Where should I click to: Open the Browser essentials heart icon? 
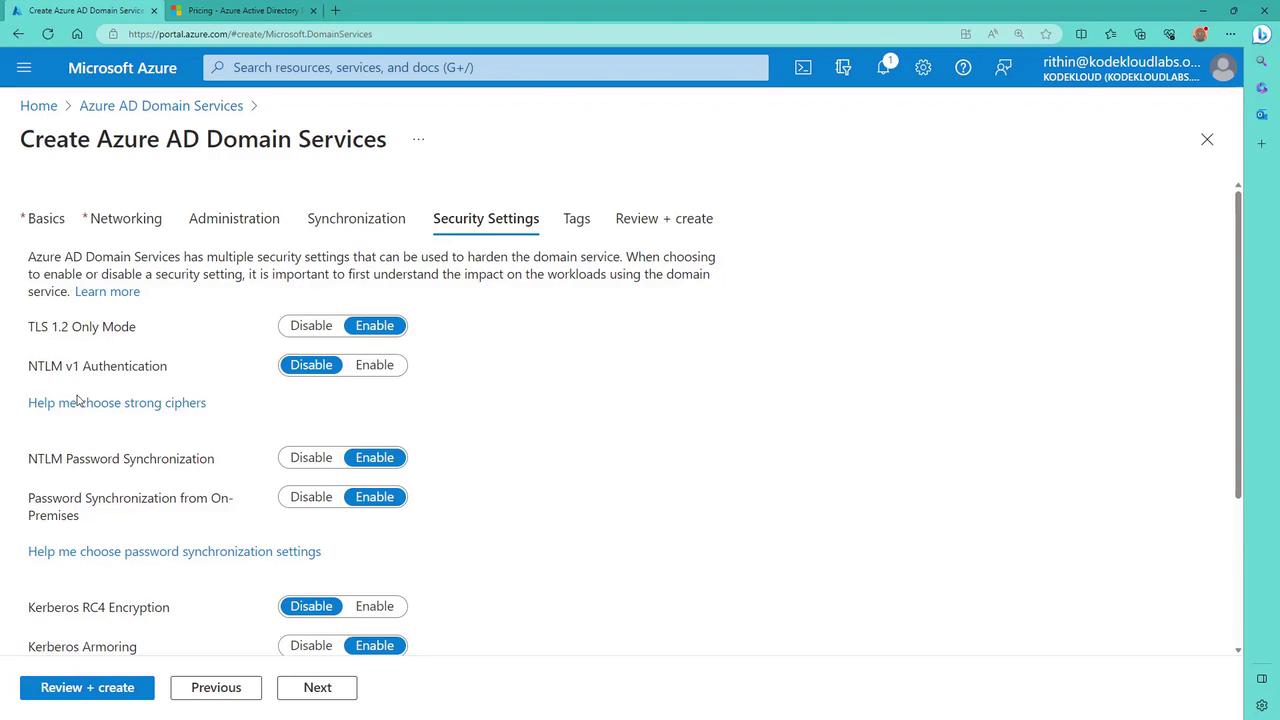[1169, 34]
